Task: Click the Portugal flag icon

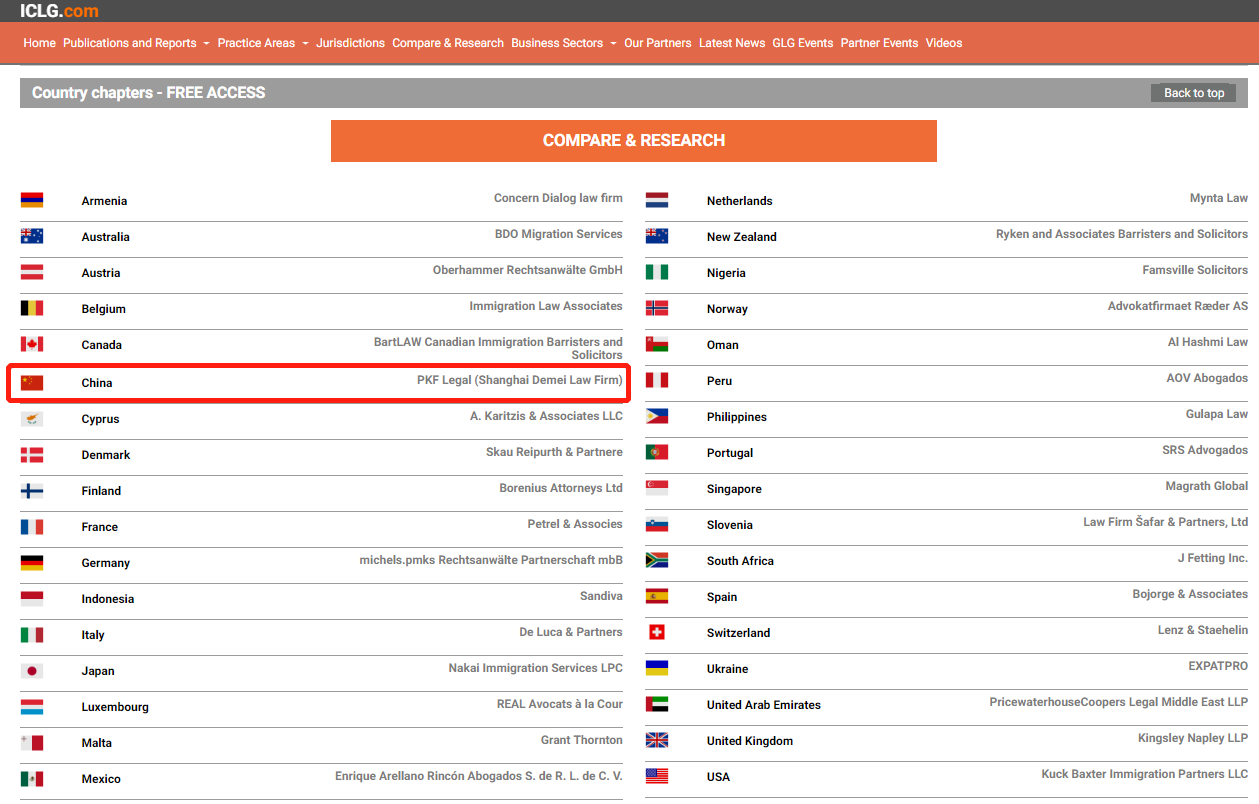Action: (x=657, y=452)
